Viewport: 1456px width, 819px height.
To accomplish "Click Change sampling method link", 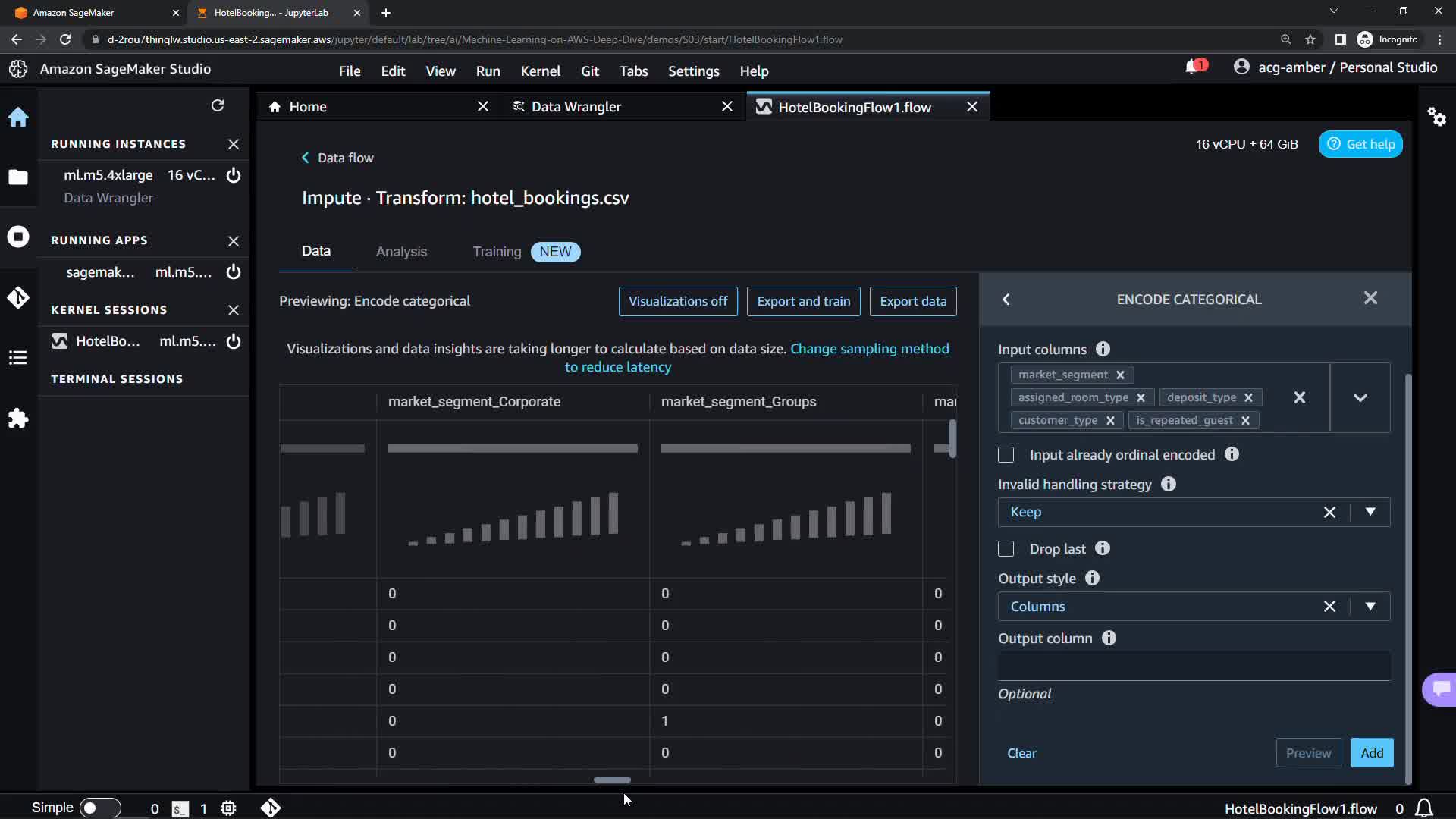I will pos(869,349).
